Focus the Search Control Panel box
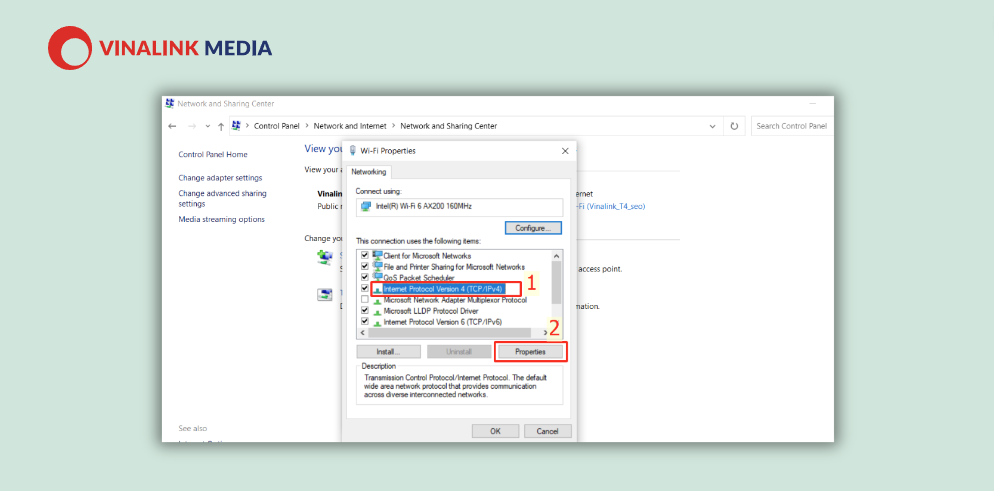The height and width of the screenshot is (491, 994). (792, 126)
